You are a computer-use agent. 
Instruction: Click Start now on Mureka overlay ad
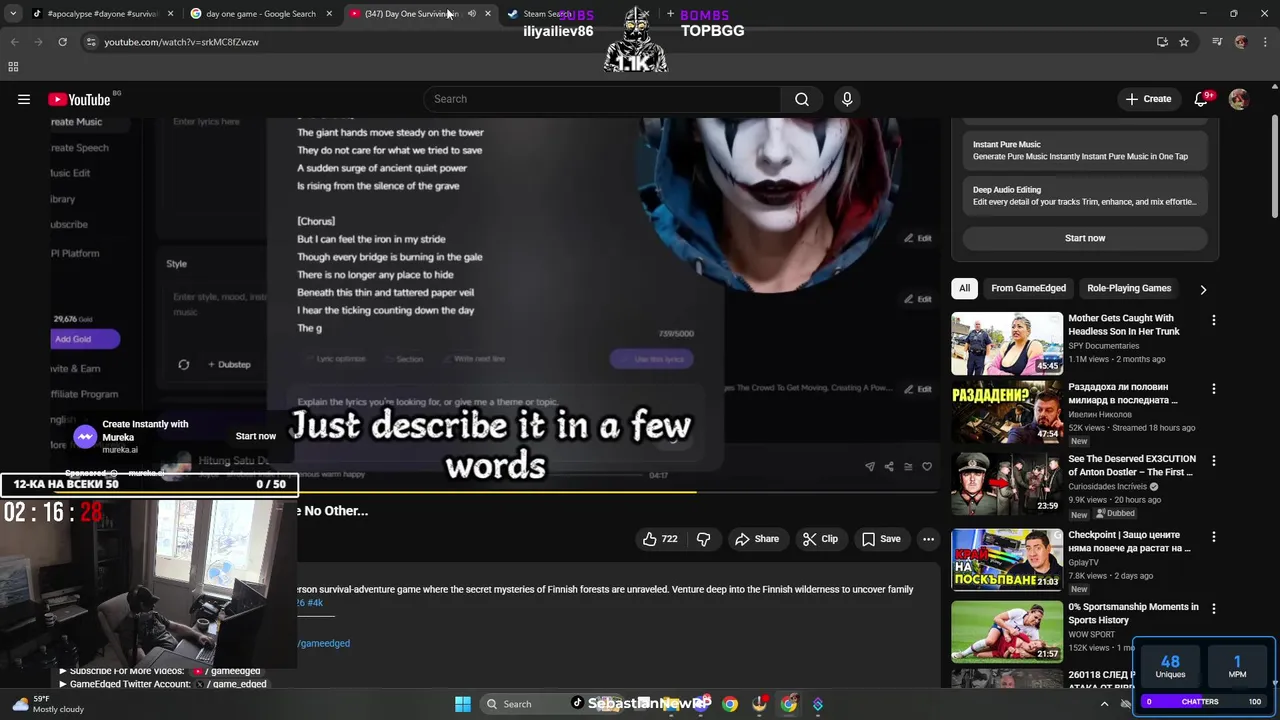pos(256,436)
